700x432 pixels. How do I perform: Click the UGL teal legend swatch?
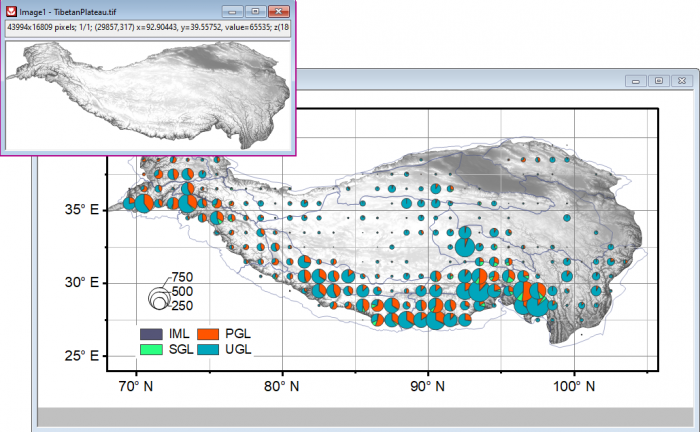[x=209, y=349]
